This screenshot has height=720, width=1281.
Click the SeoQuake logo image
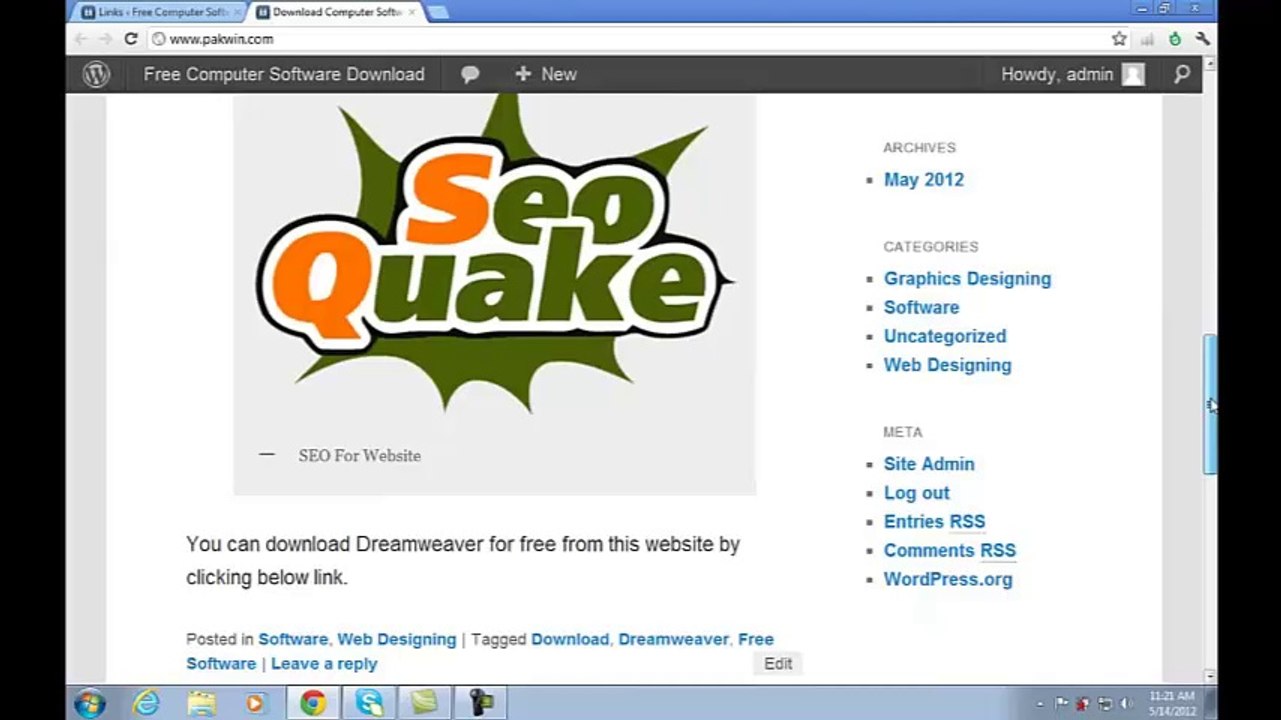click(494, 260)
